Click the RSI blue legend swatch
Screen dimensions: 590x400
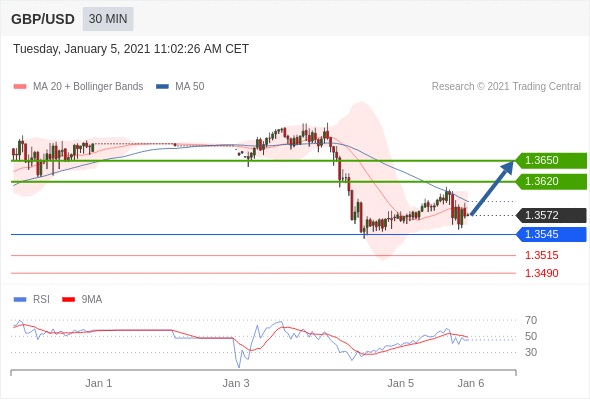[20, 300]
